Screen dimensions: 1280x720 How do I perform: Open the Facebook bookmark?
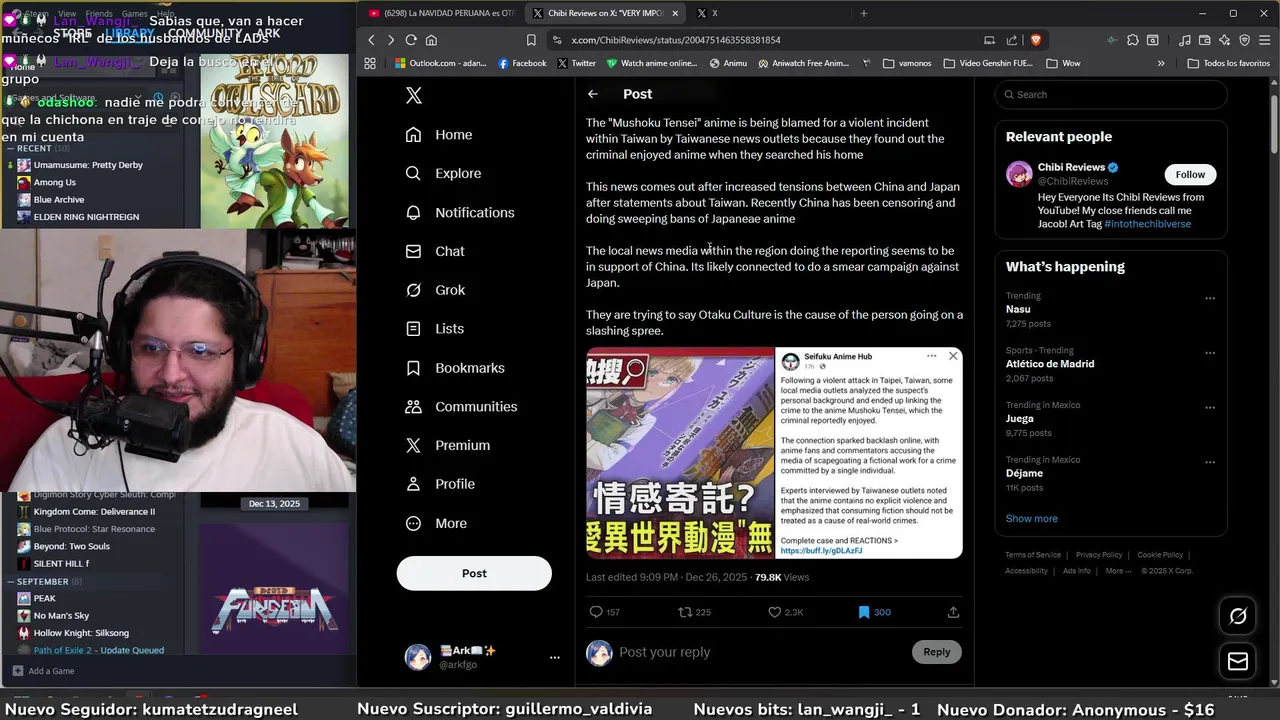point(522,63)
